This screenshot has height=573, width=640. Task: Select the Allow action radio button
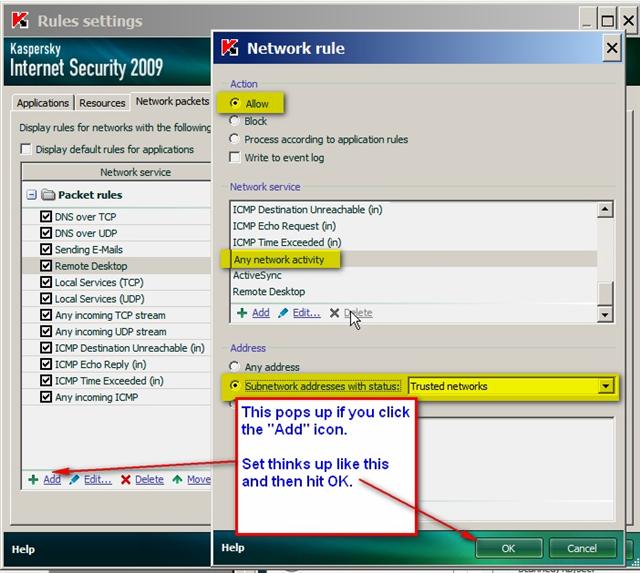coord(235,103)
